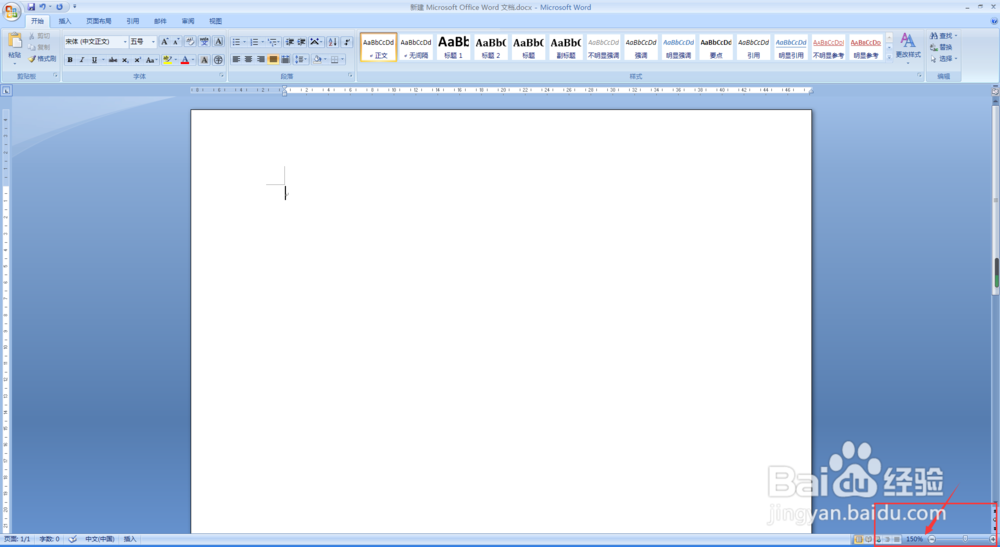Image resolution: width=1000 pixels, height=547 pixels.
Task: Toggle superscript formatting
Action: [137, 60]
